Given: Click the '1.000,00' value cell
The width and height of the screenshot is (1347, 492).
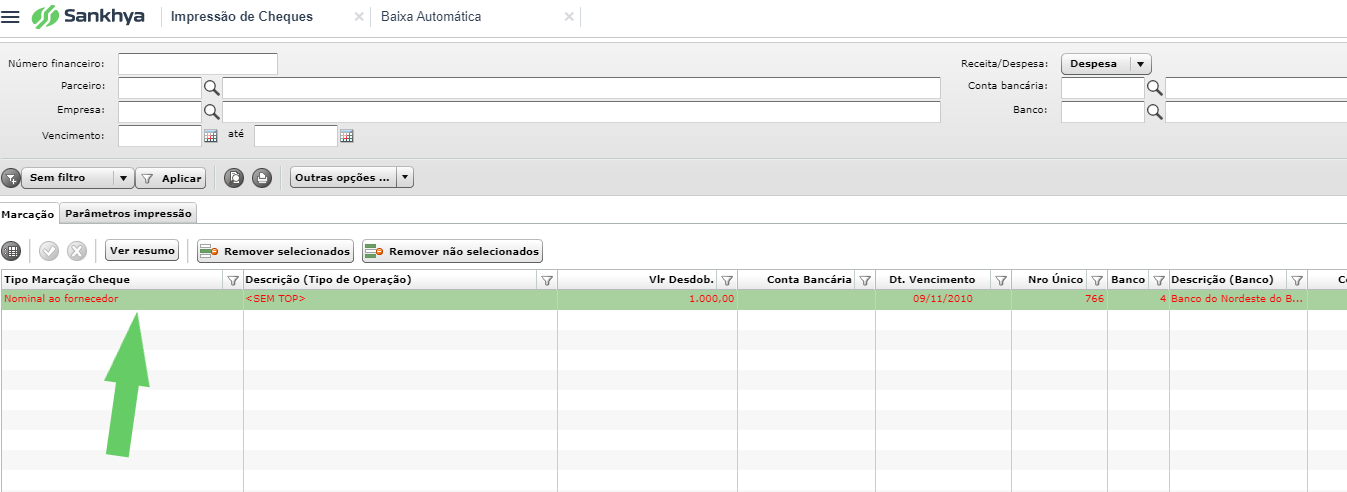Looking at the screenshot, I should click(648, 299).
